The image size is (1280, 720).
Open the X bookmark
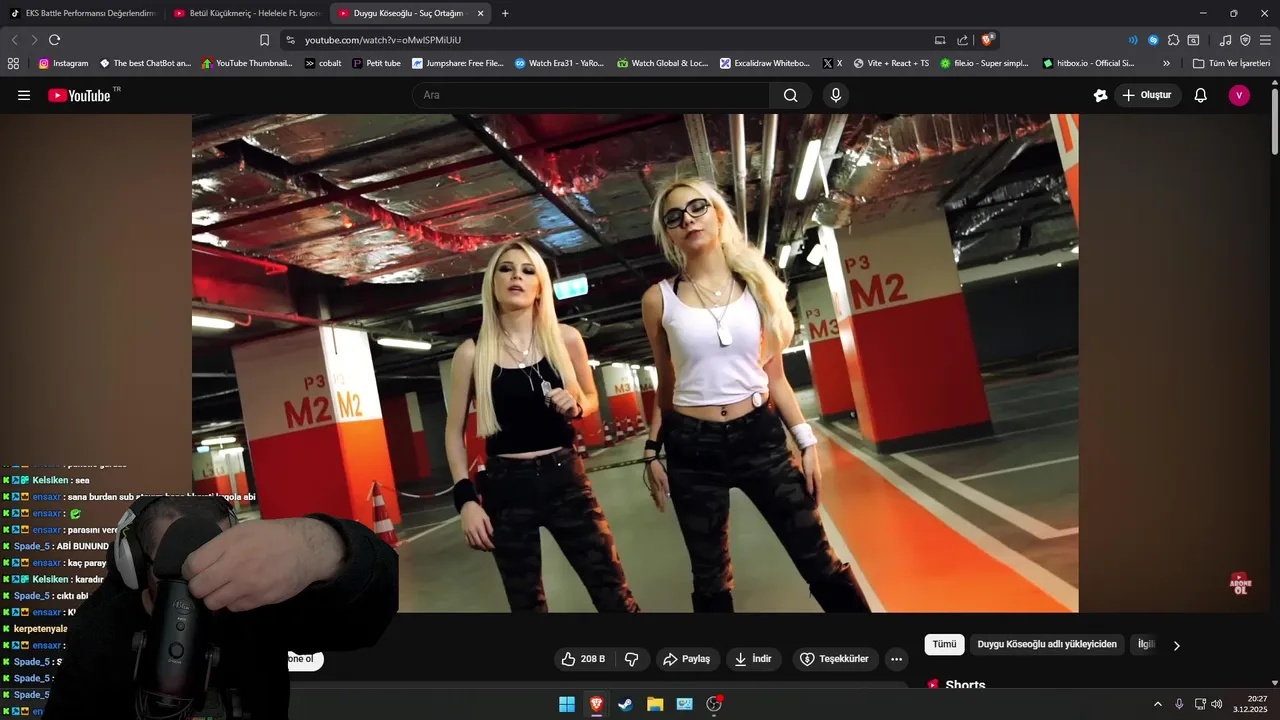[832, 63]
